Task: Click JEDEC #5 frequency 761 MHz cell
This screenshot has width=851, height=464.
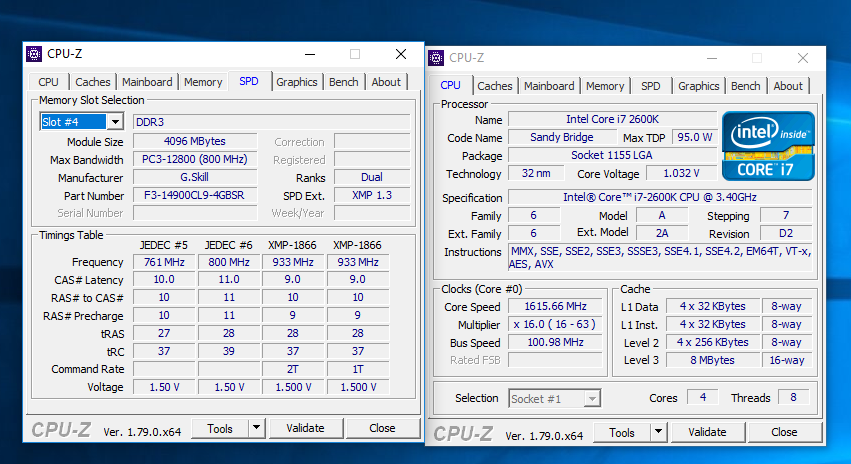Action: (x=164, y=262)
